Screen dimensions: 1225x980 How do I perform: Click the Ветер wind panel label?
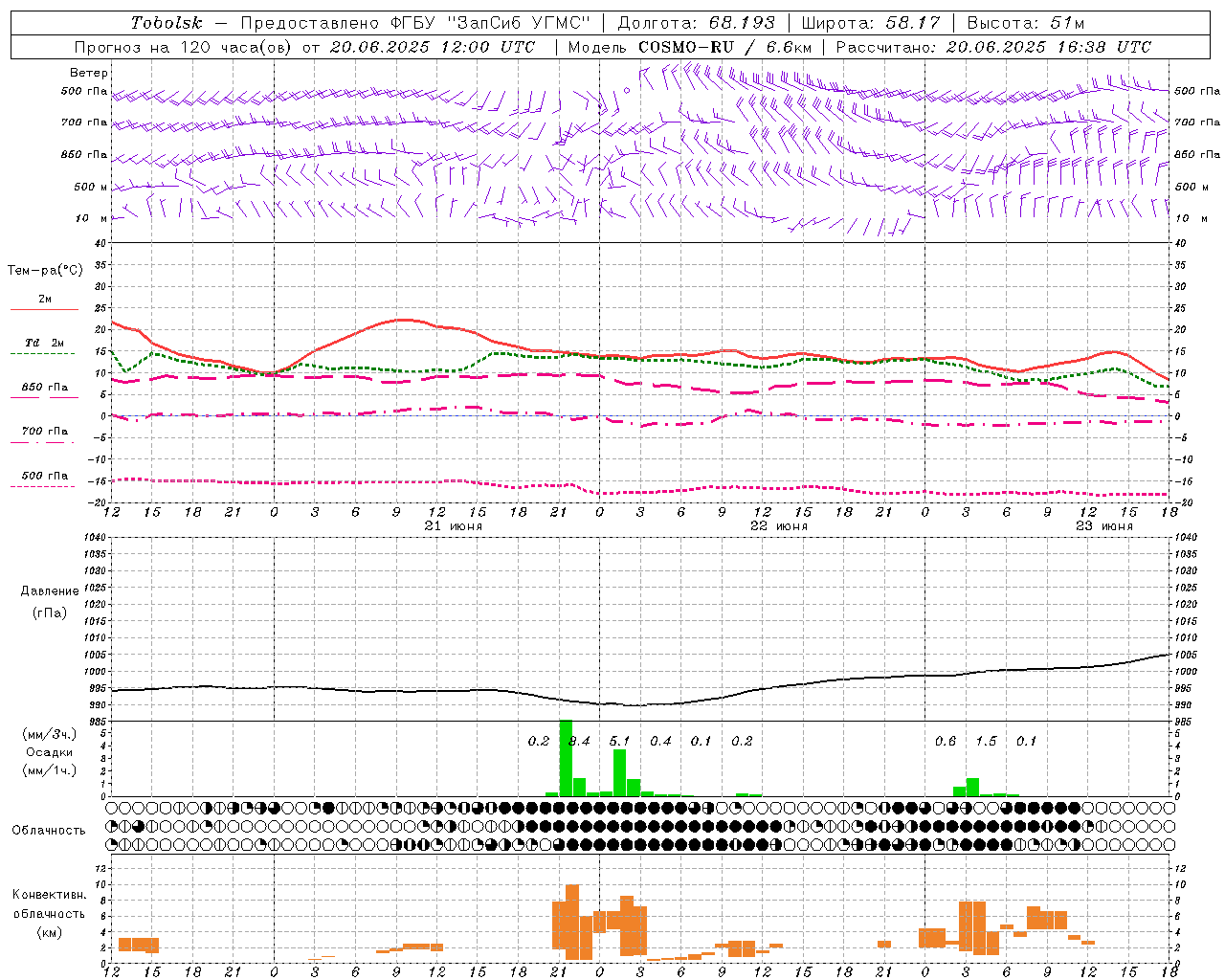[x=89, y=73]
